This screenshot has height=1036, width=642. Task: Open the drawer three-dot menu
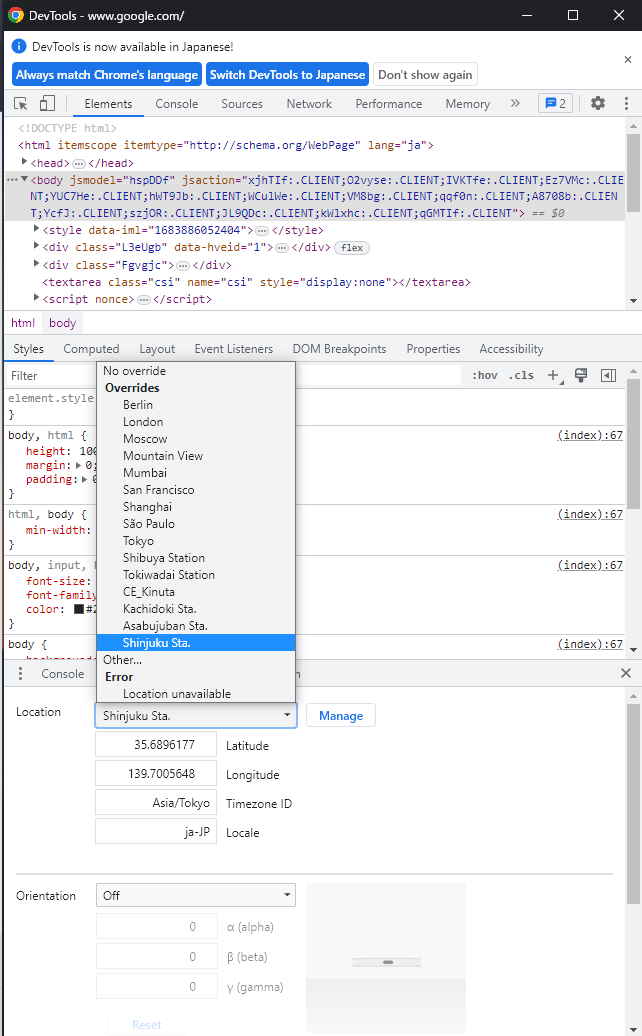point(20,673)
